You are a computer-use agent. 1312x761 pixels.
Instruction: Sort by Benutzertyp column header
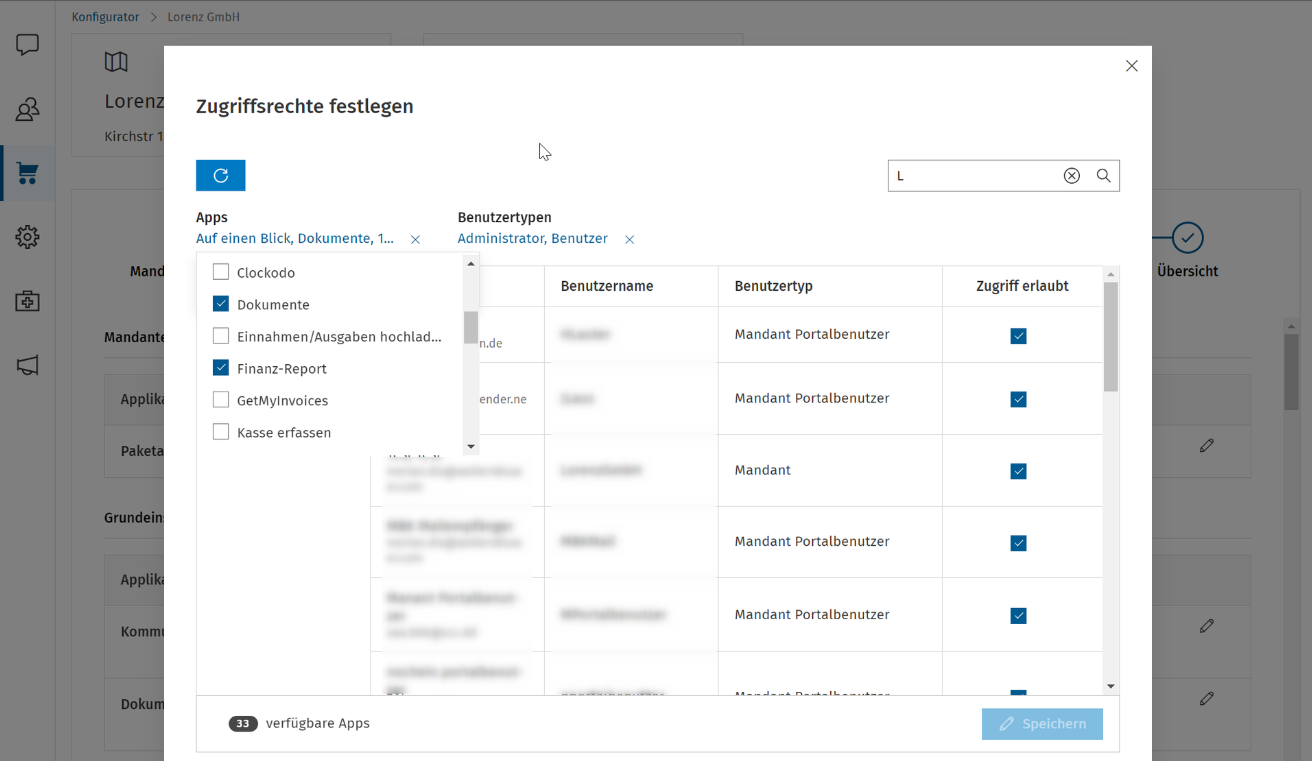(774, 286)
